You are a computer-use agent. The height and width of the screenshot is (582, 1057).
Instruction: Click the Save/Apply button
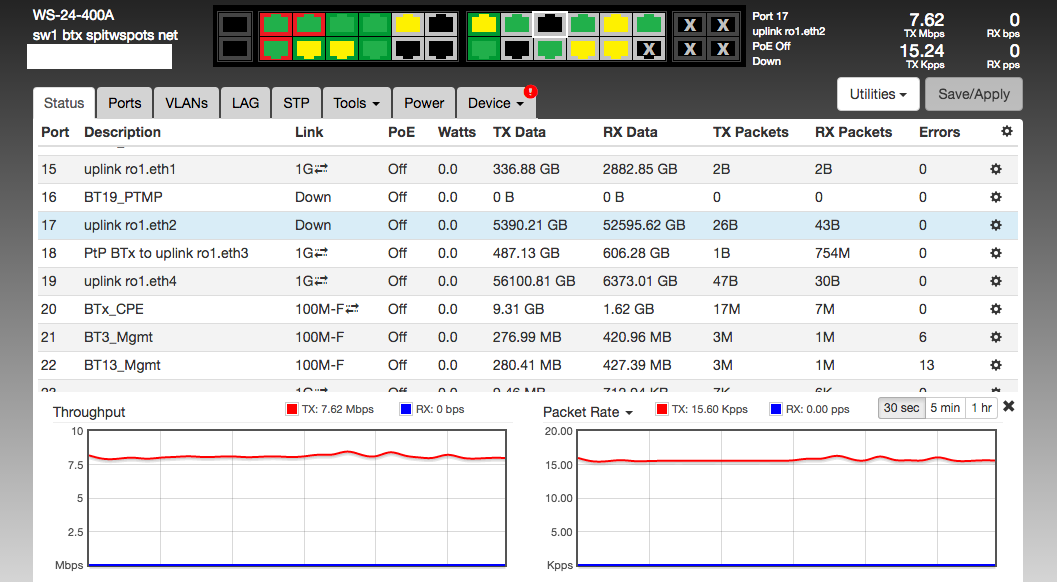coord(974,95)
